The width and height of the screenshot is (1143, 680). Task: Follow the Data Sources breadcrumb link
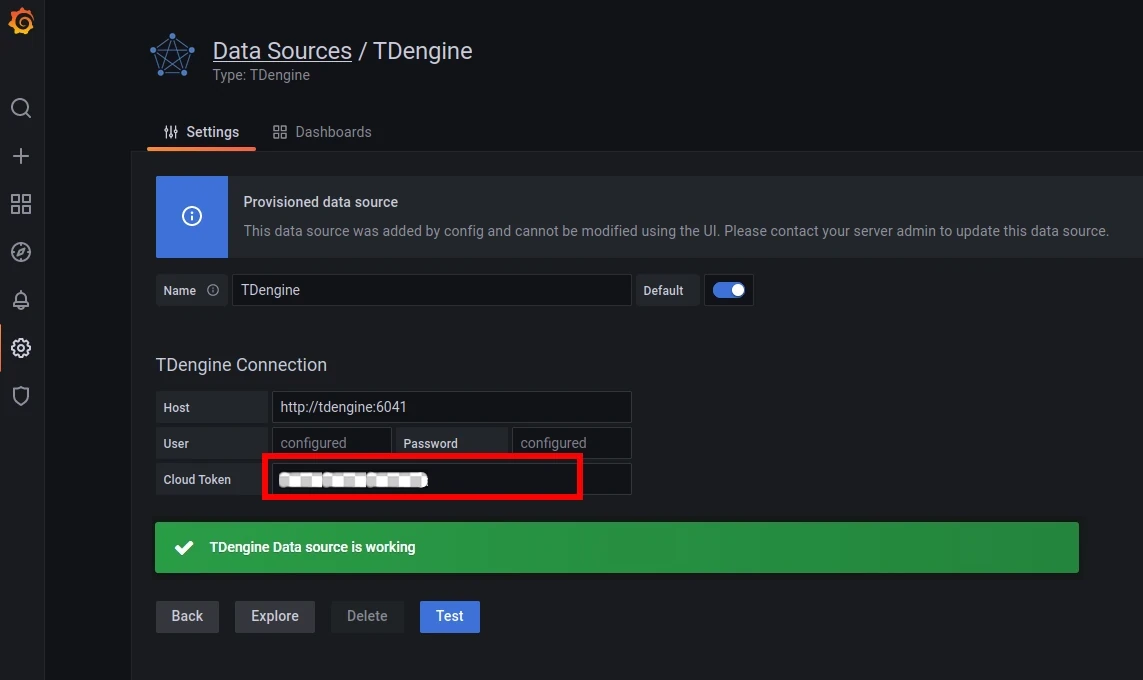tap(282, 51)
